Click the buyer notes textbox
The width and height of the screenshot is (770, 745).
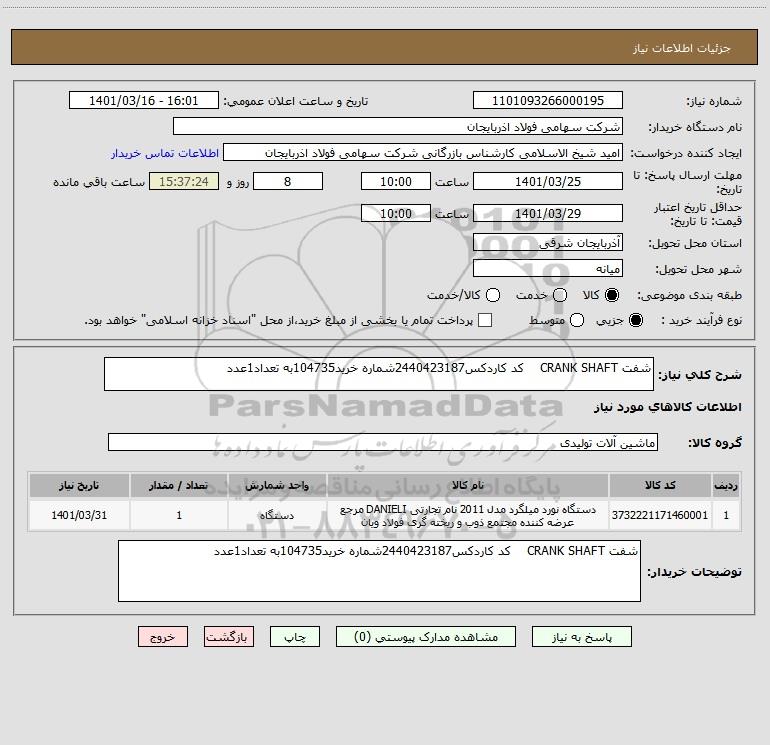coord(379,571)
